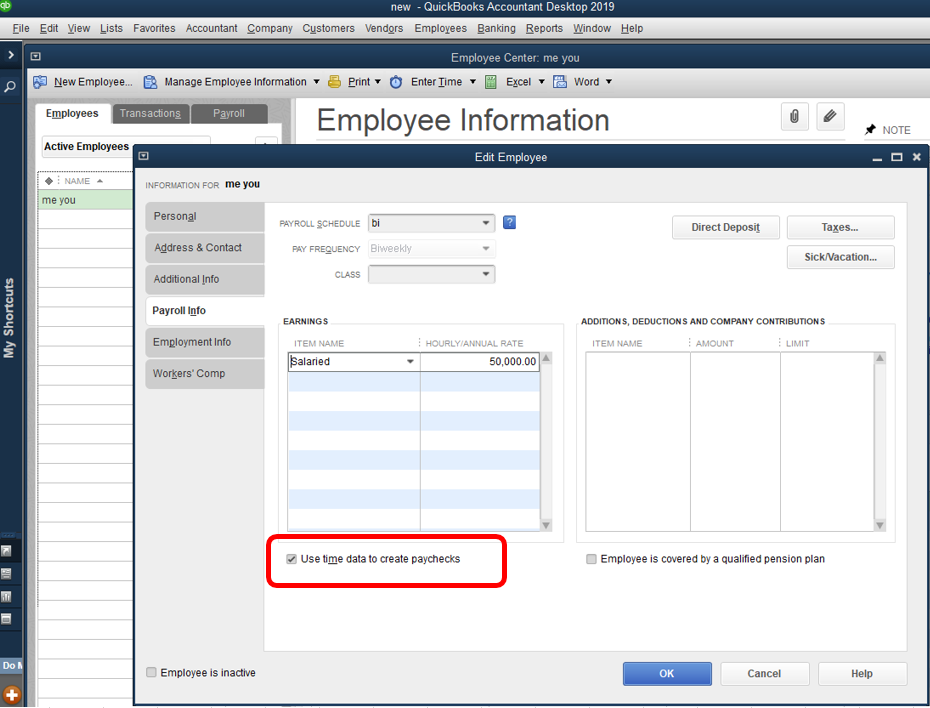930x708 pixels.
Task: Click the Word document icon
Action: (560, 82)
